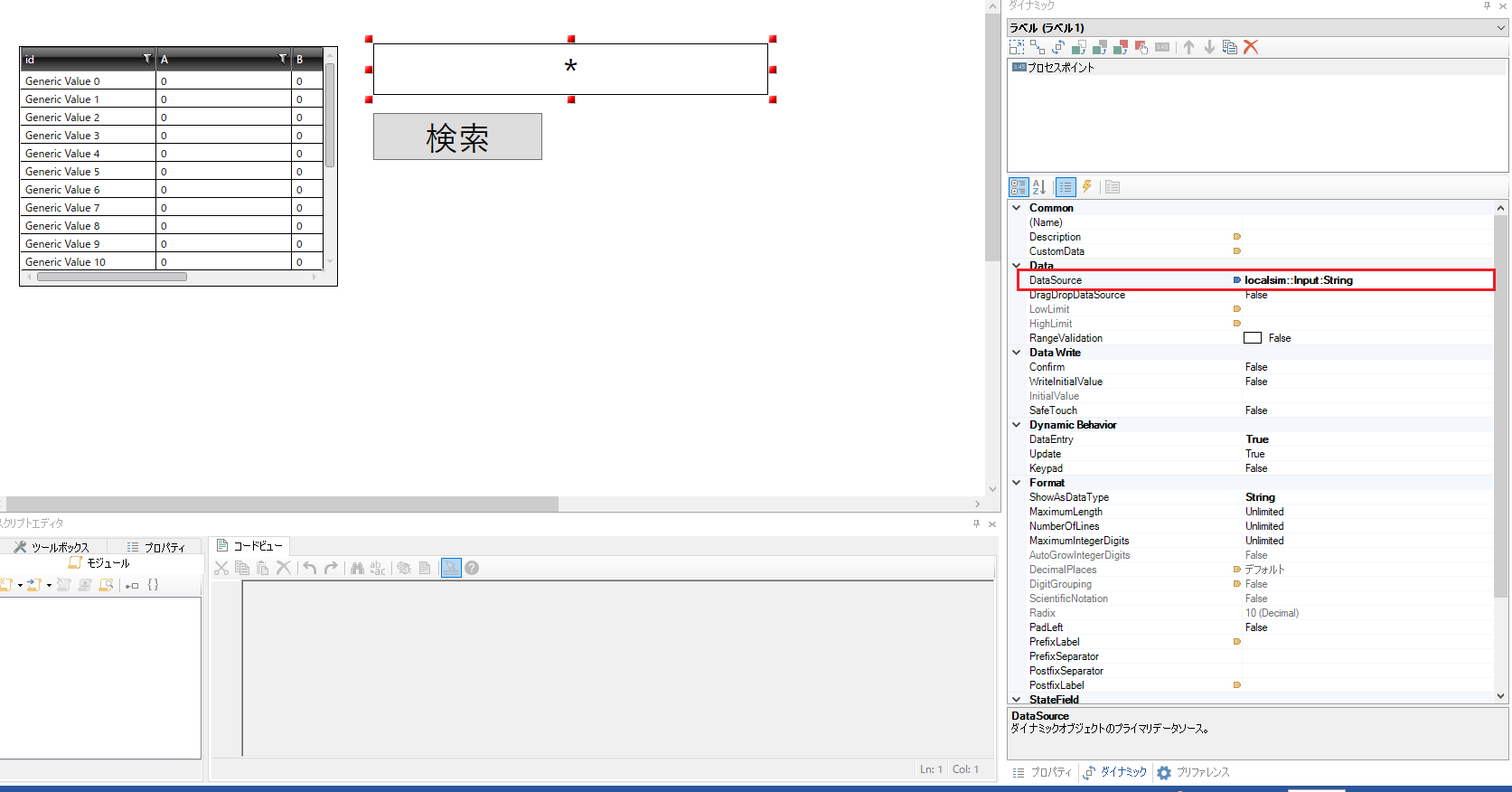Click the red pick hand dynamic icon
1512x792 pixels.
coord(1141,47)
